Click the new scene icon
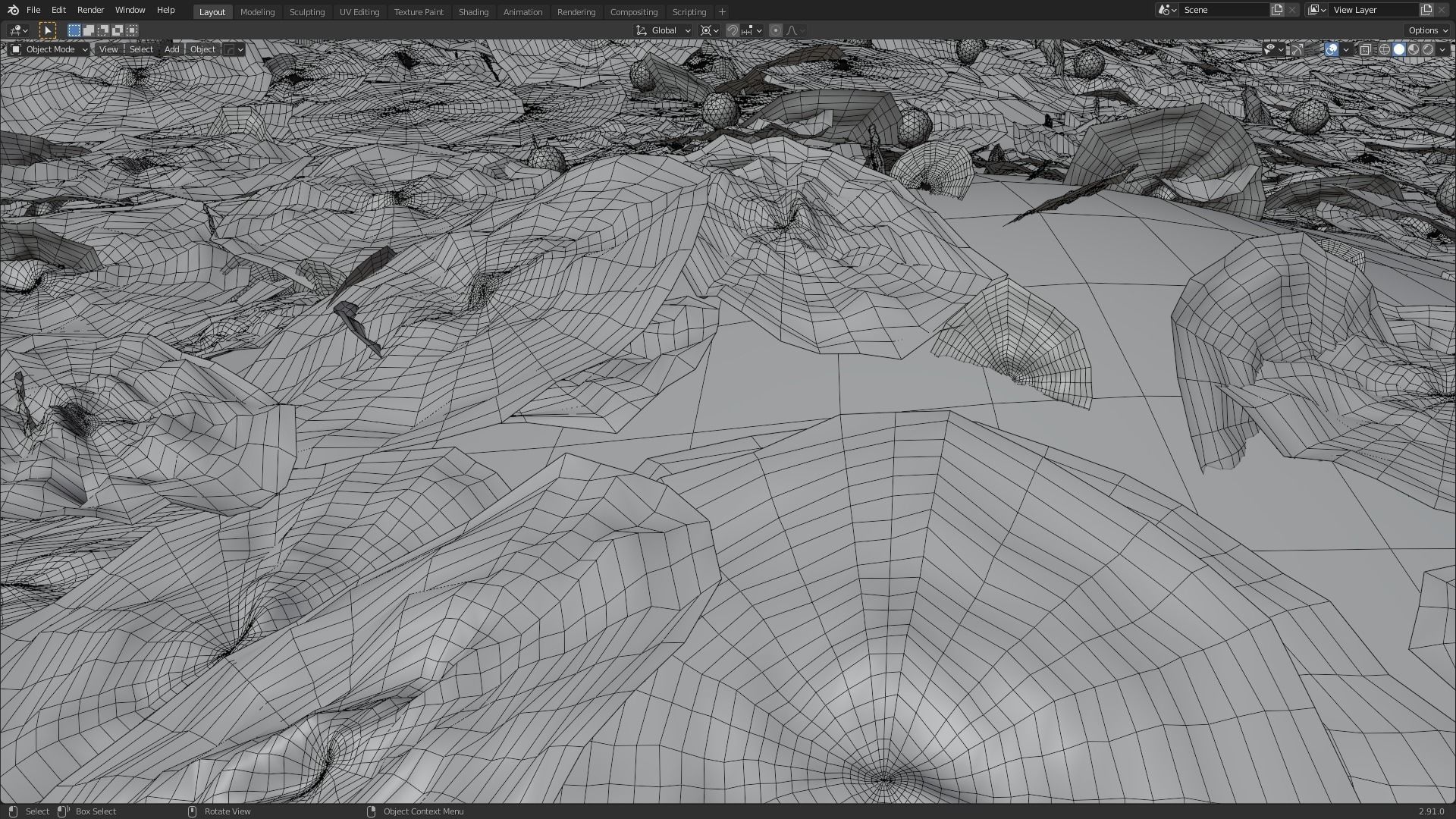The height and width of the screenshot is (819, 1456). (x=1277, y=10)
